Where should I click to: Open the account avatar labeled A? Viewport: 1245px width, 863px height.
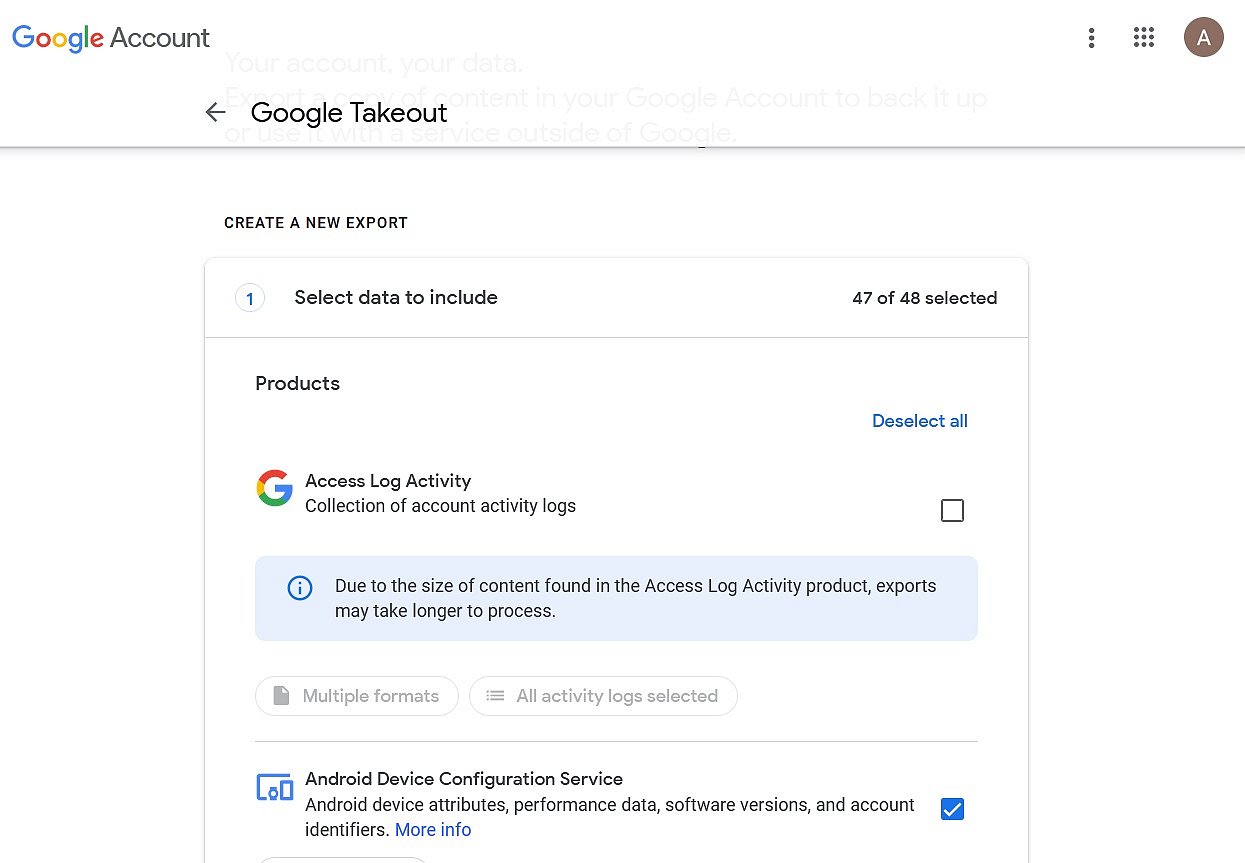1204,38
